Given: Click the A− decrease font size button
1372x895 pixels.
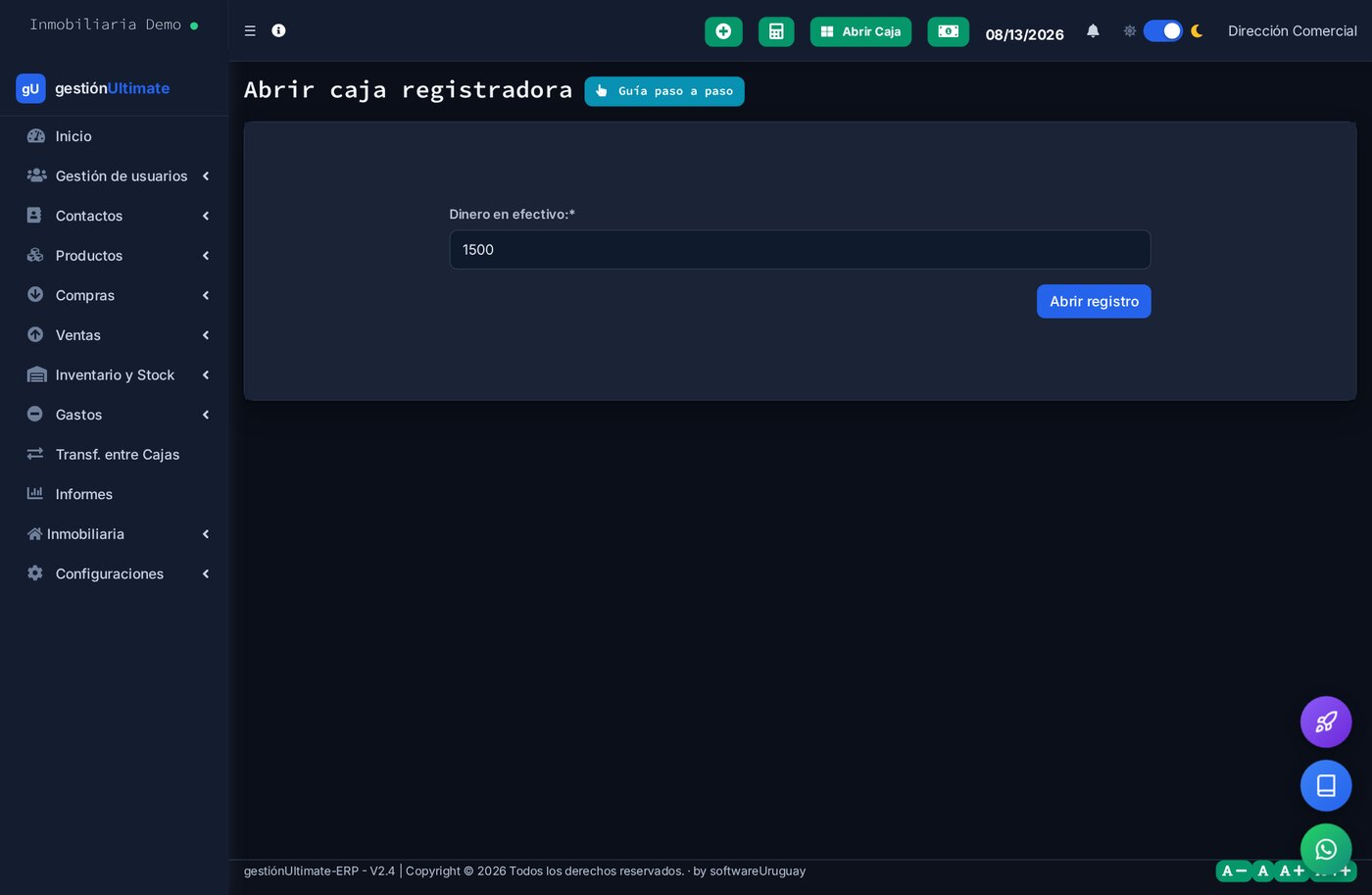Looking at the screenshot, I should [x=1234, y=870].
